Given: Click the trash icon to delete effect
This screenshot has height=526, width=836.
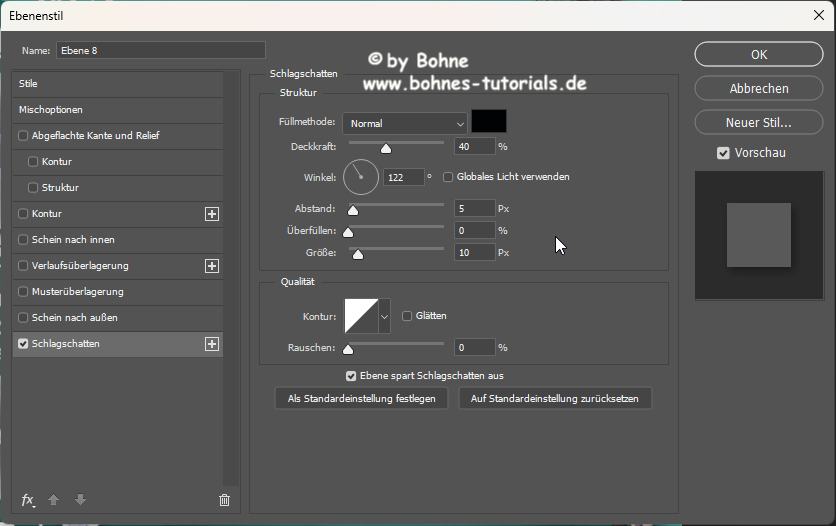Looking at the screenshot, I should (224, 500).
